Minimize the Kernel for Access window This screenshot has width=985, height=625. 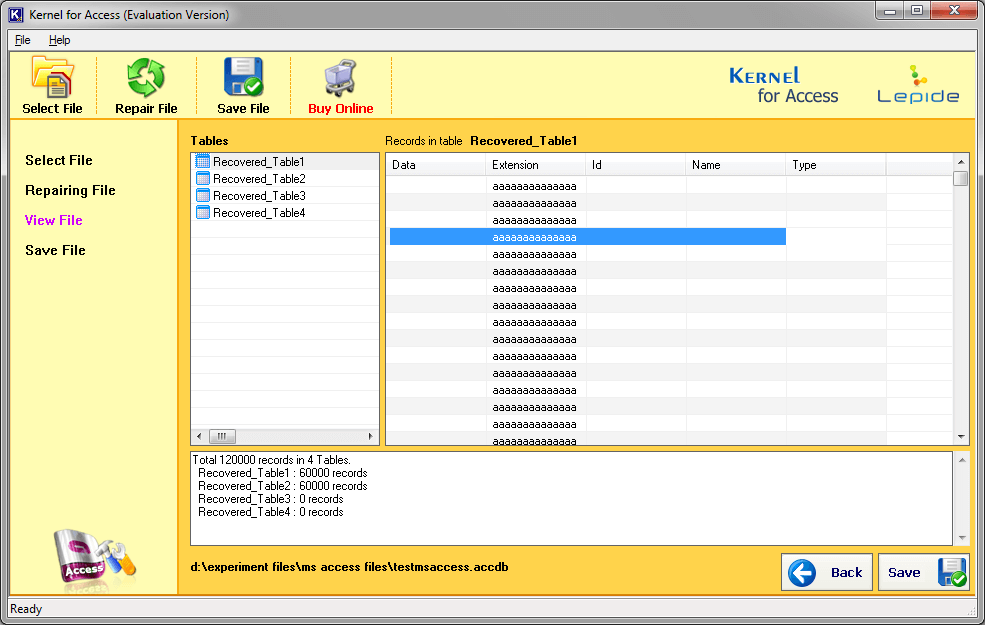(x=890, y=11)
